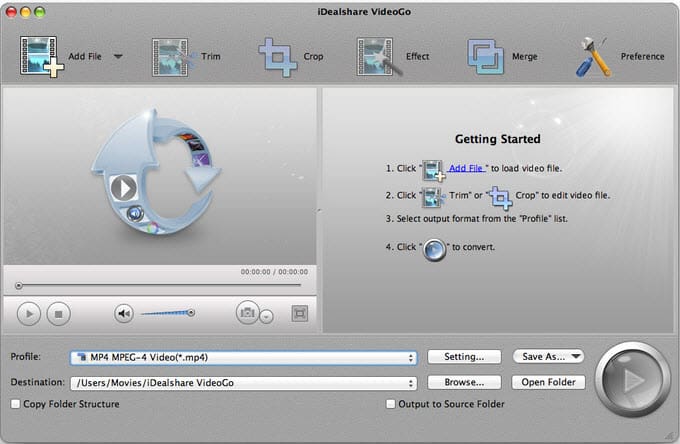Open the Save As... dropdown

549,356
